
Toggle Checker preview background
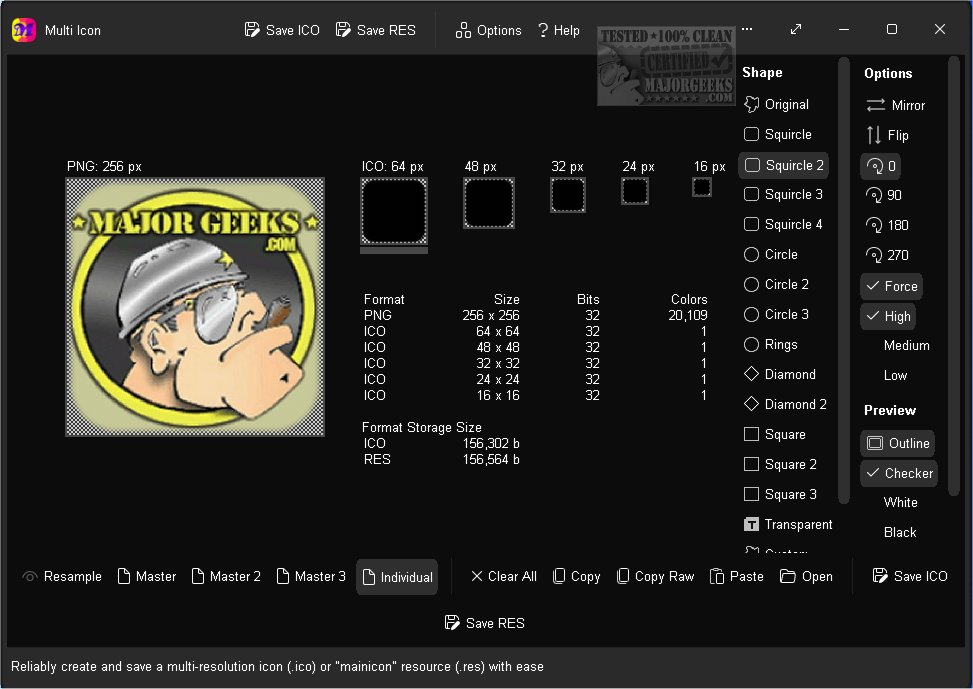click(899, 473)
